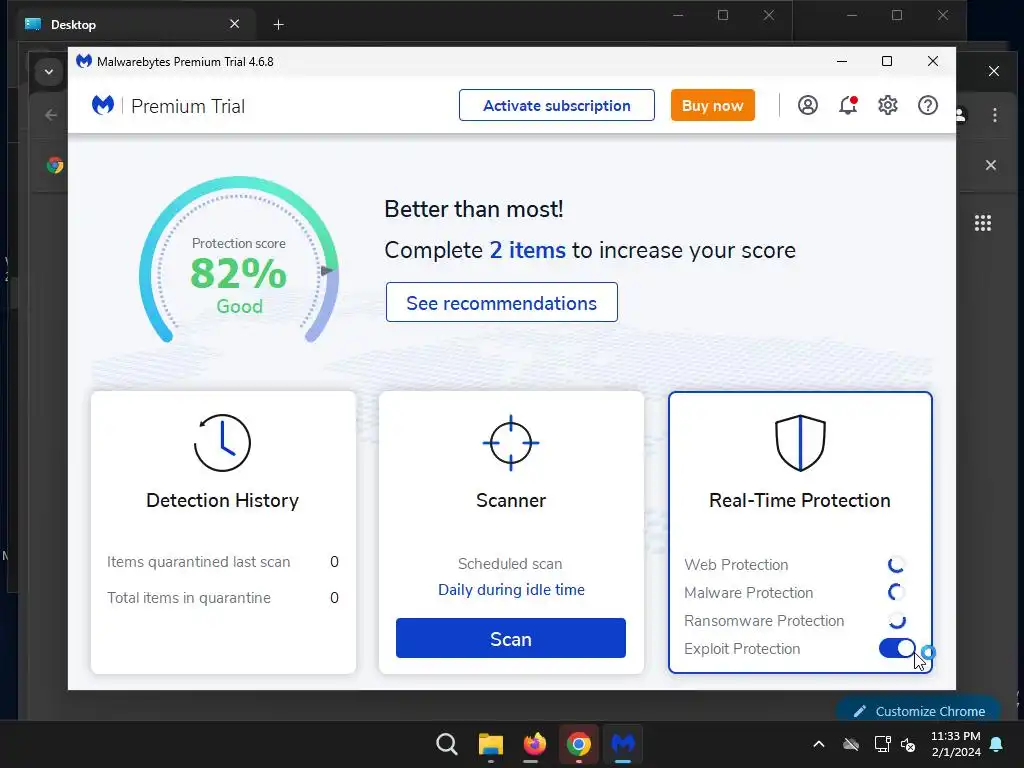Click the Malwarebytes title bar icon
Viewport: 1024px width, 768px height.
click(84, 61)
